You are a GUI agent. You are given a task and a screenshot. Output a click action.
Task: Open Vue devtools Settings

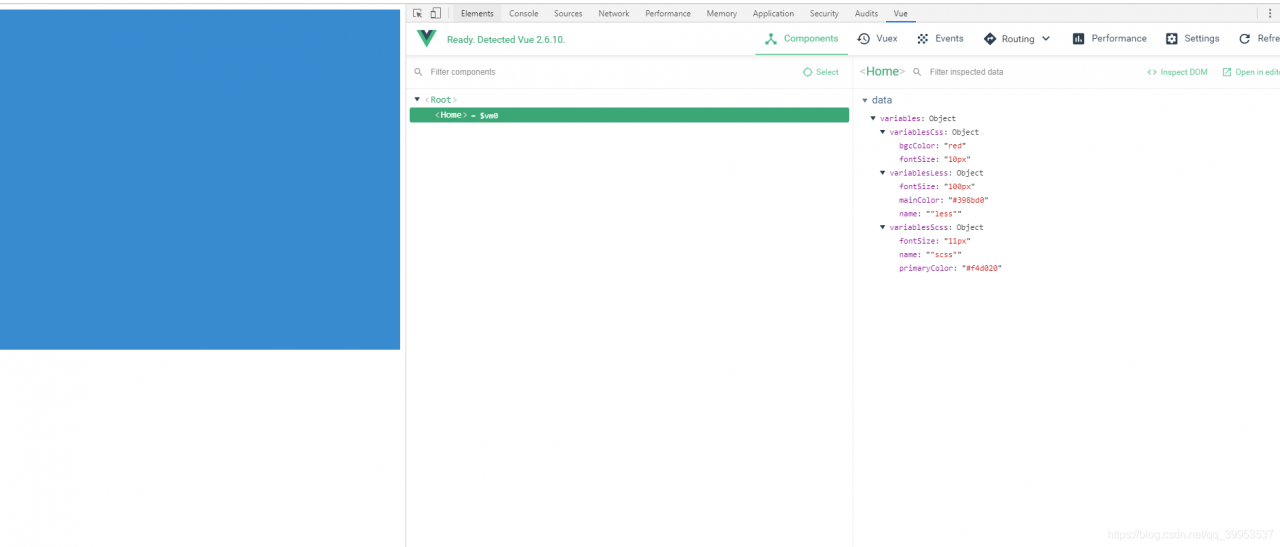pyautogui.click(x=1192, y=39)
